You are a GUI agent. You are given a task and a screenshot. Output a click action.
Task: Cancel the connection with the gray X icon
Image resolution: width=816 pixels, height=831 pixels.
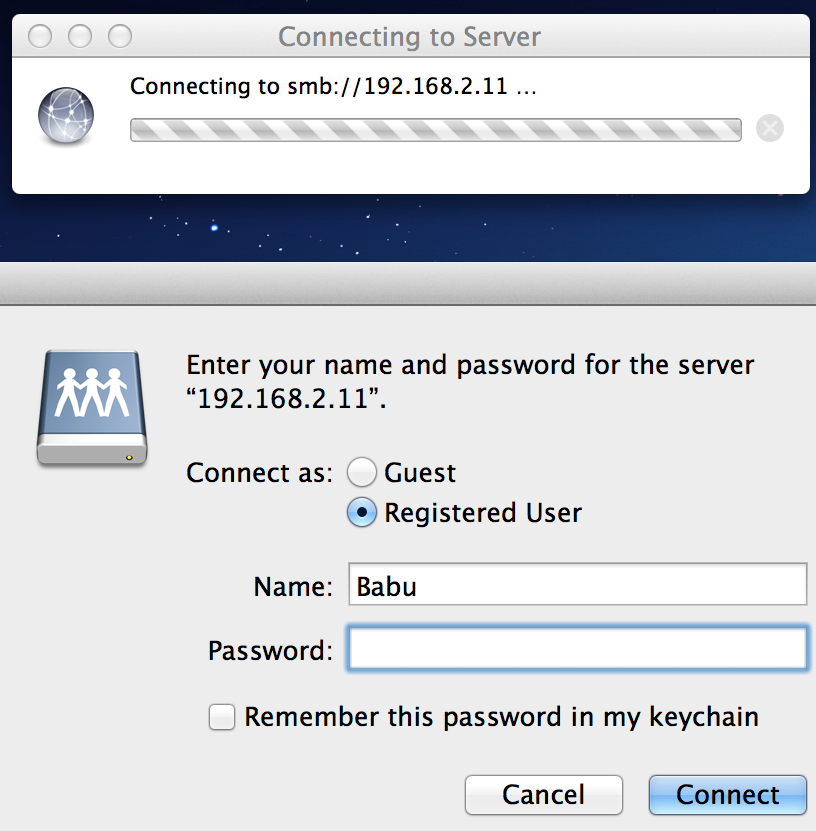[x=769, y=128]
